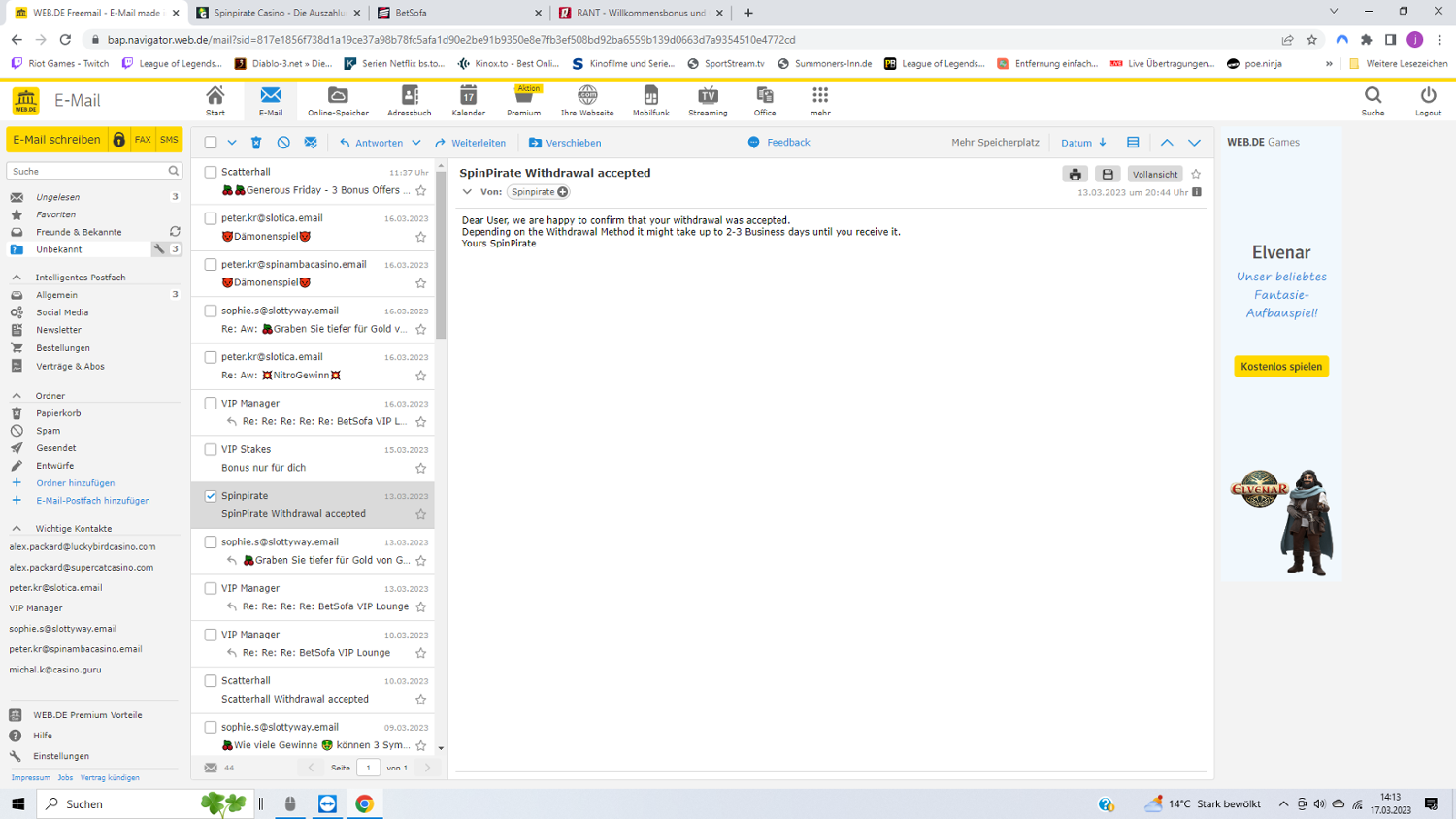
Task: Open the Antworten dropdown arrow
Action: tap(415, 142)
